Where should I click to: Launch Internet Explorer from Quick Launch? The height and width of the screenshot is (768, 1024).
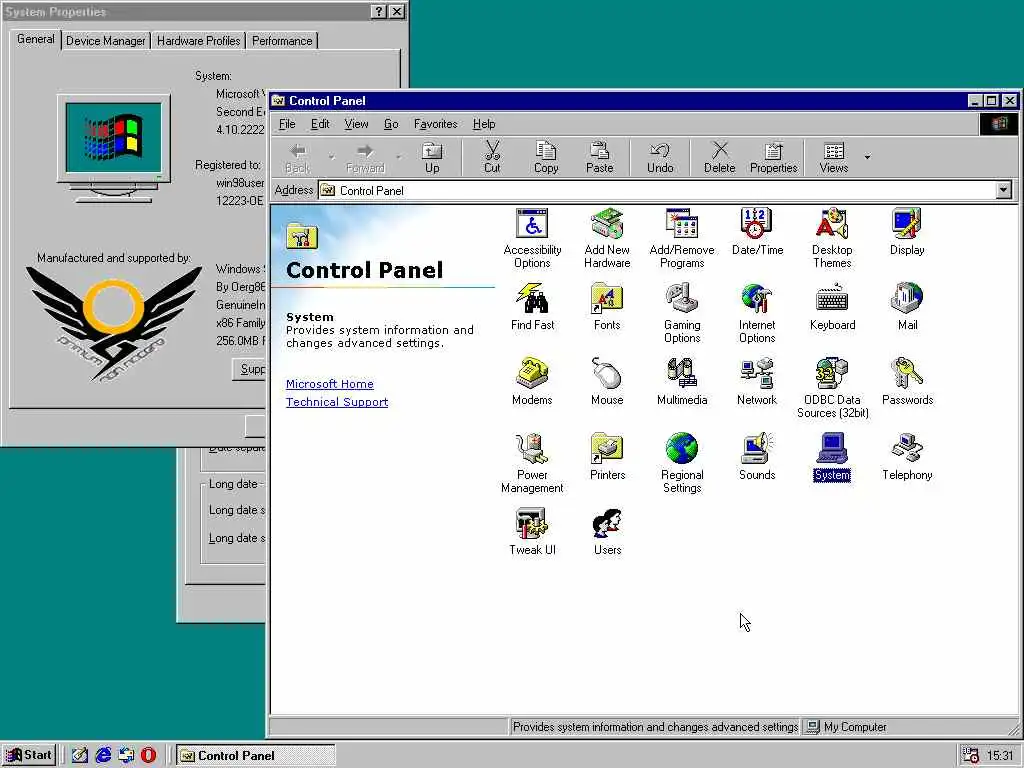tap(103, 755)
